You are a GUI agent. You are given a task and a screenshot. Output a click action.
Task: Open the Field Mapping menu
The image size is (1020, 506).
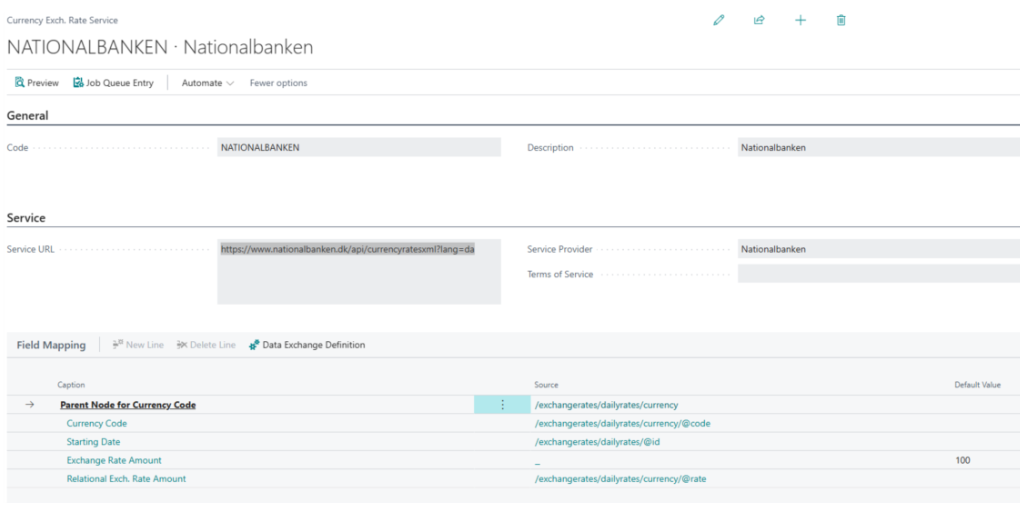(51, 345)
